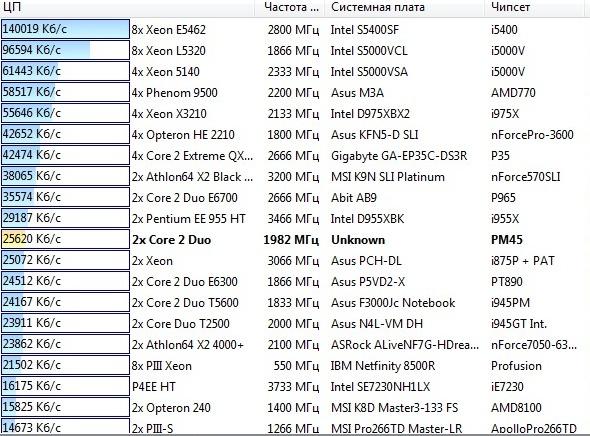This screenshot has width=590, height=436.
Task: Click the nForcePro-3600 chipset cell
Action: point(532,135)
